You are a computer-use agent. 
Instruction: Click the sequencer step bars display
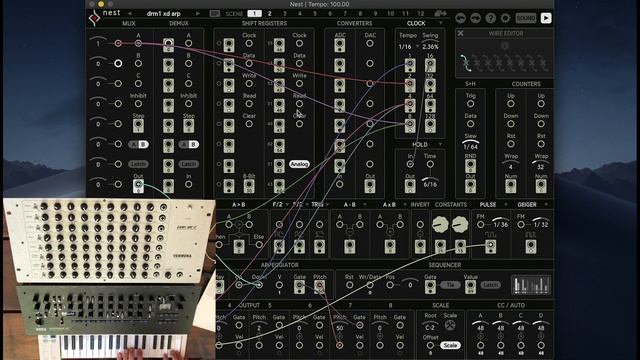tap(530, 285)
